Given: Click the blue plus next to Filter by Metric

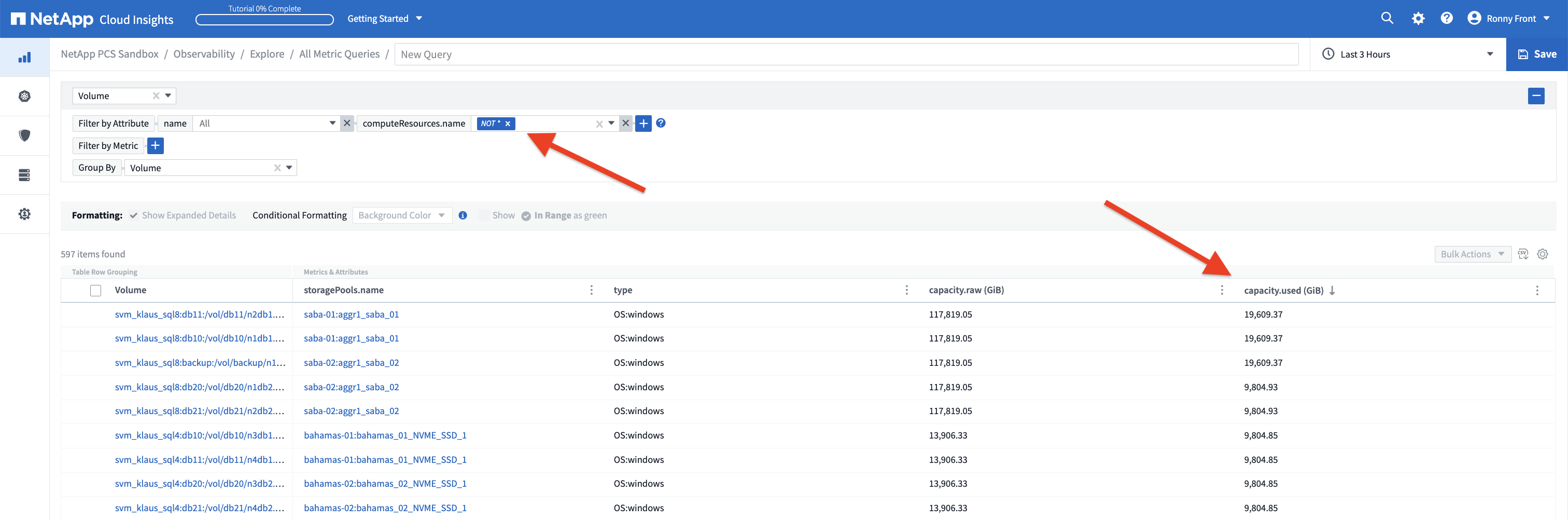Looking at the screenshot, I should [x=155, y=145].
